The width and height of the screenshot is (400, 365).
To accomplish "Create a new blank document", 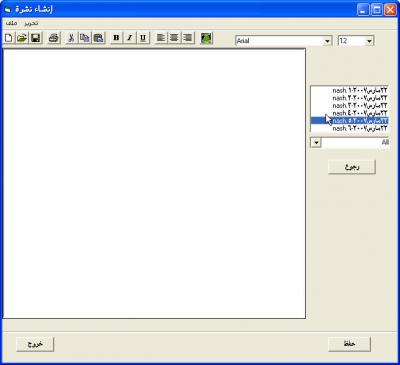I will point(9,38).
